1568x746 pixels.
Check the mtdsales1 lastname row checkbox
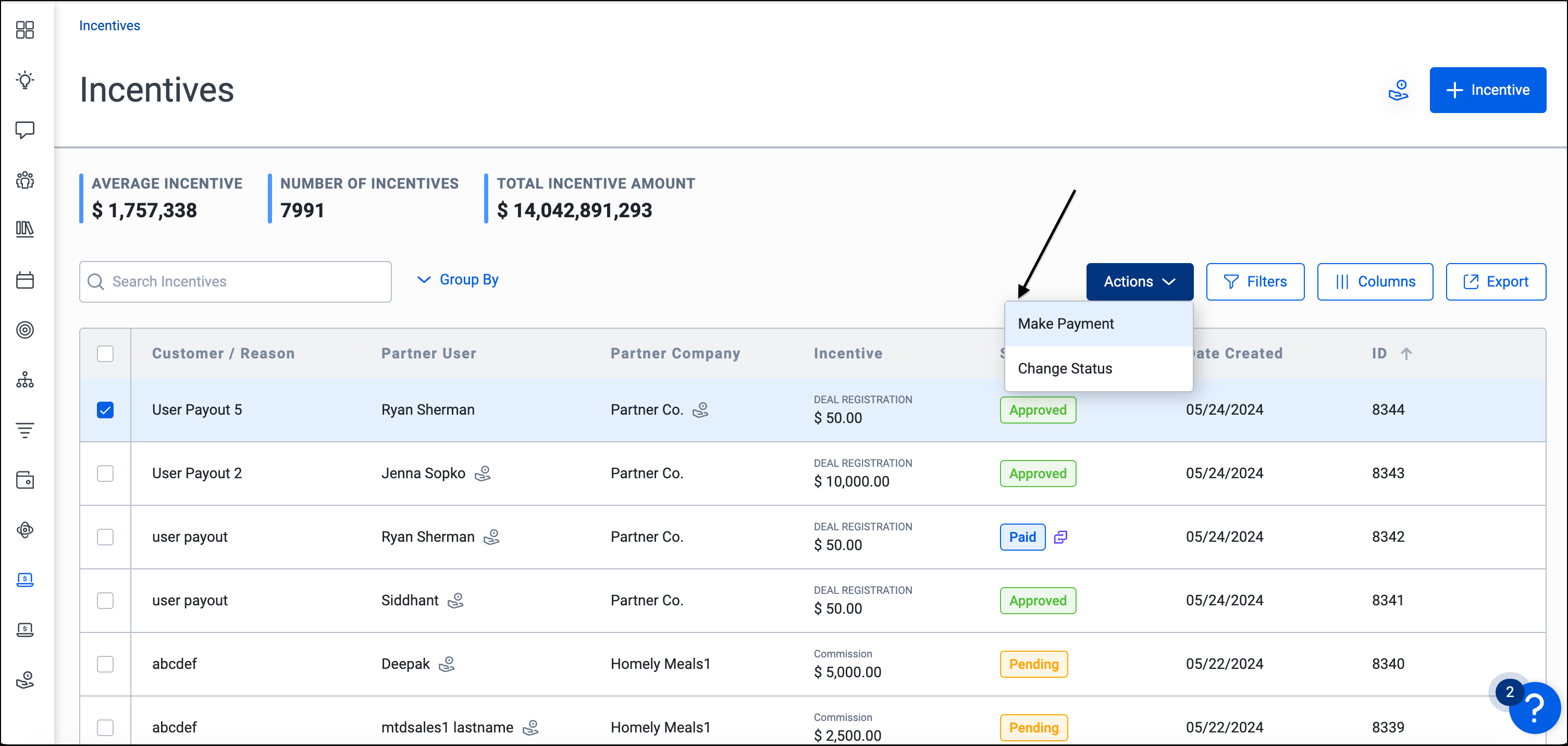tap(105, 727)
